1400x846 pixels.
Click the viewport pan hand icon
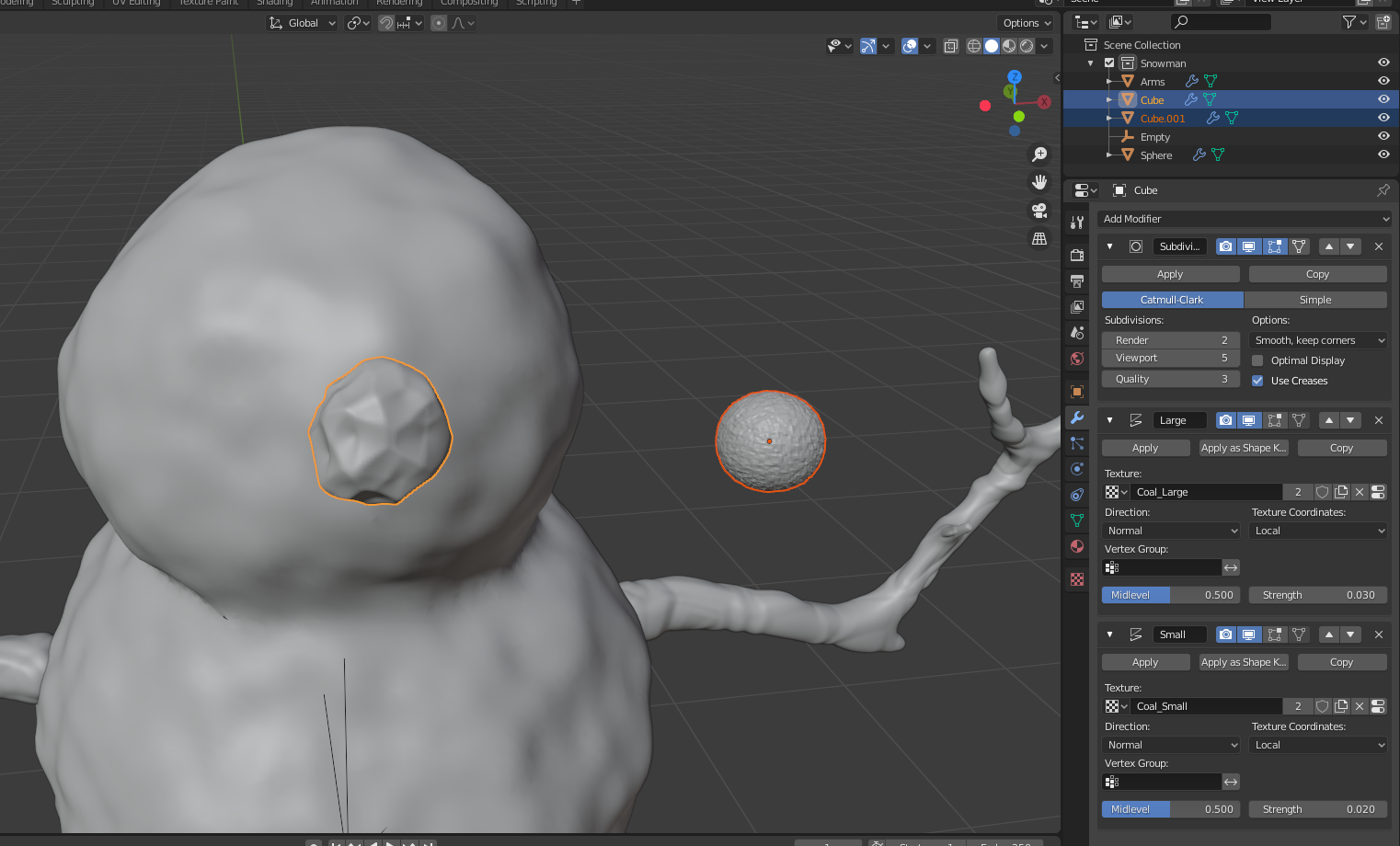[1039, 182]
